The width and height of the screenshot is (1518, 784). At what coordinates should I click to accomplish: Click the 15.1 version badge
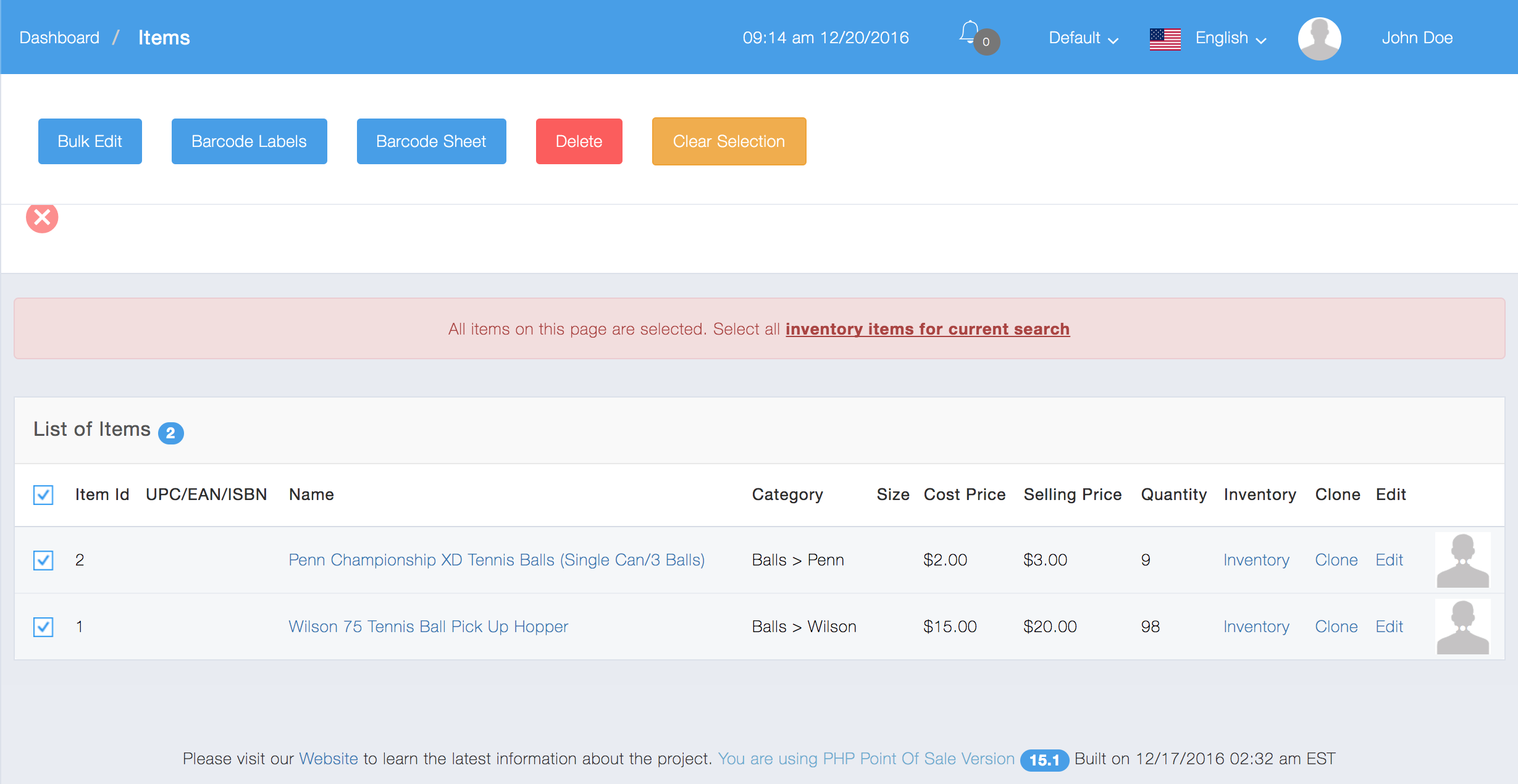pyautogui.click(x=1044, y=760)
